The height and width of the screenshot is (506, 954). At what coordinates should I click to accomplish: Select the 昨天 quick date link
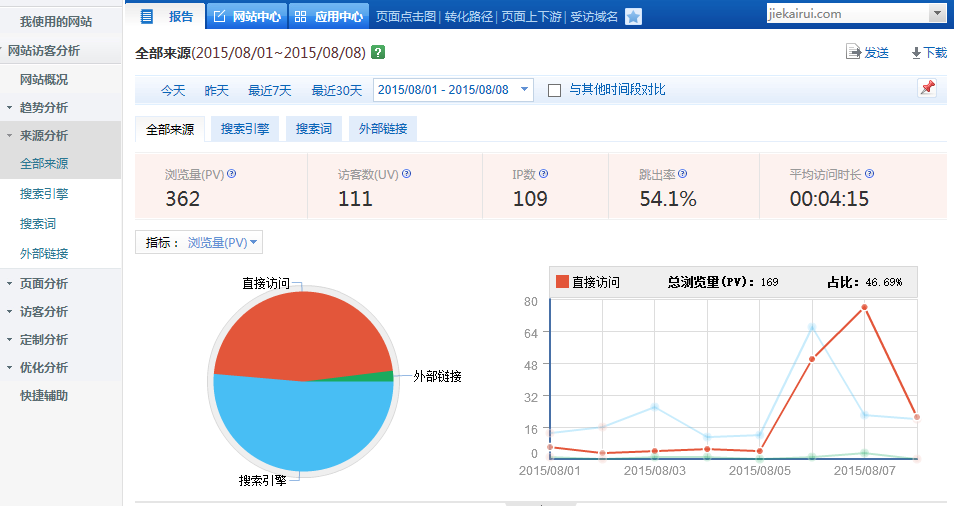click(x=217, y=91)
